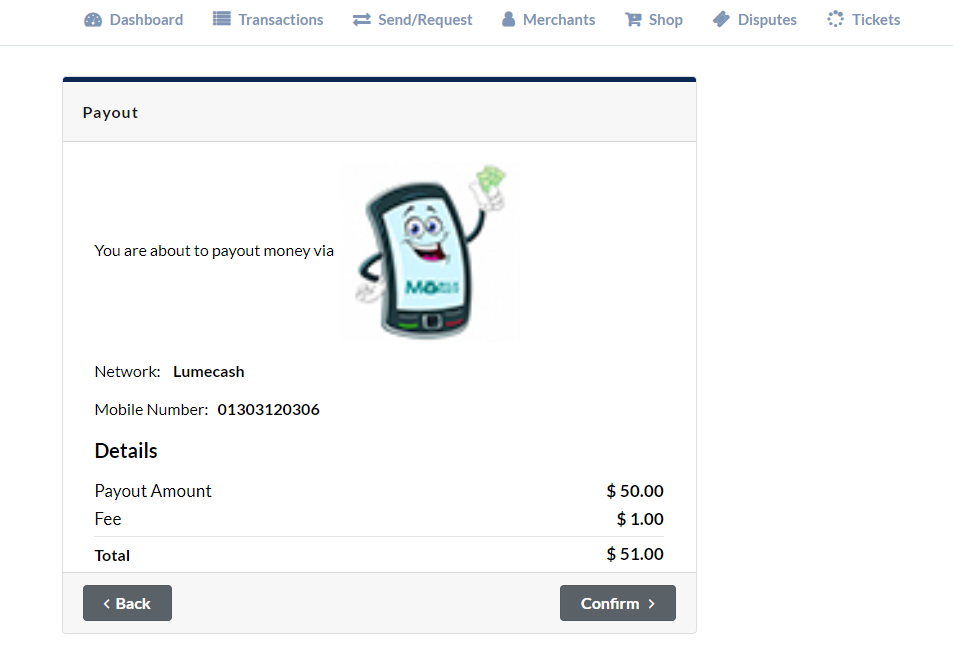
Task: Click the mobile number 01303120306
Action: tap(268, 410)
